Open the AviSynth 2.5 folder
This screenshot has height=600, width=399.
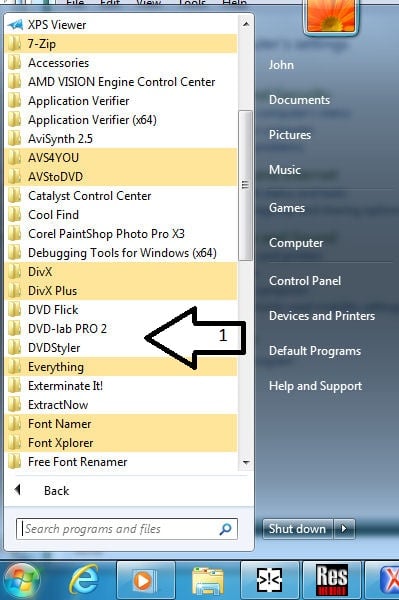122,139
